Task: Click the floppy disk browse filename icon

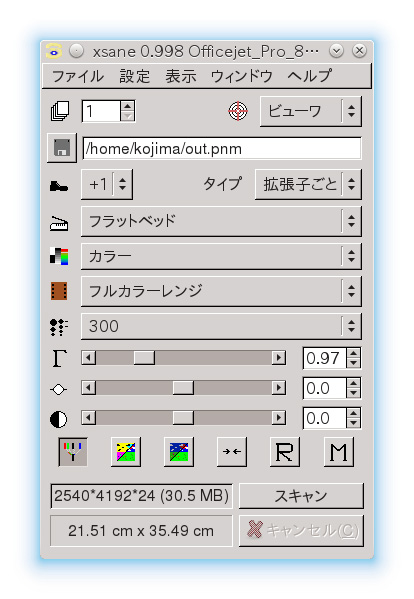Action: click(x=62, y=148)
